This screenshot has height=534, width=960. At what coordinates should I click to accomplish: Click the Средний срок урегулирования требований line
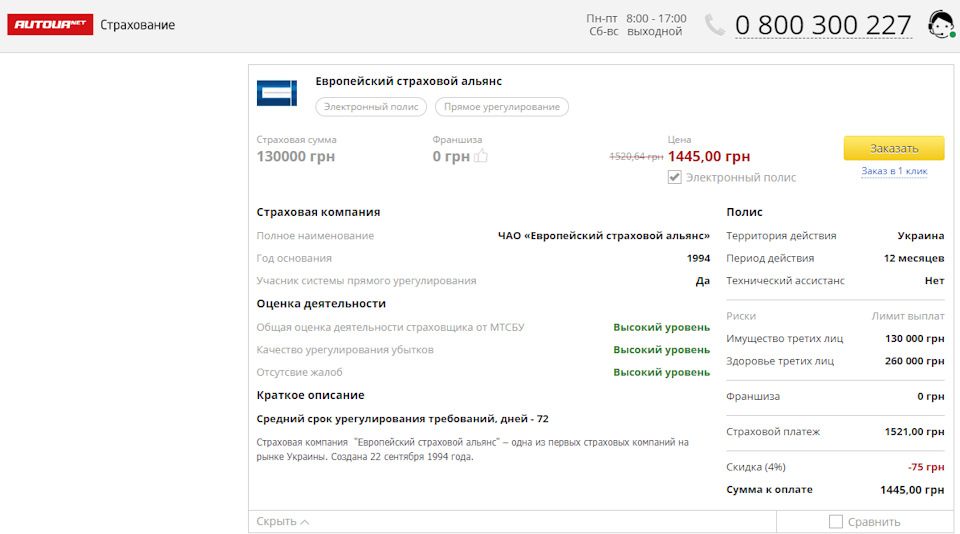(402, 419)
